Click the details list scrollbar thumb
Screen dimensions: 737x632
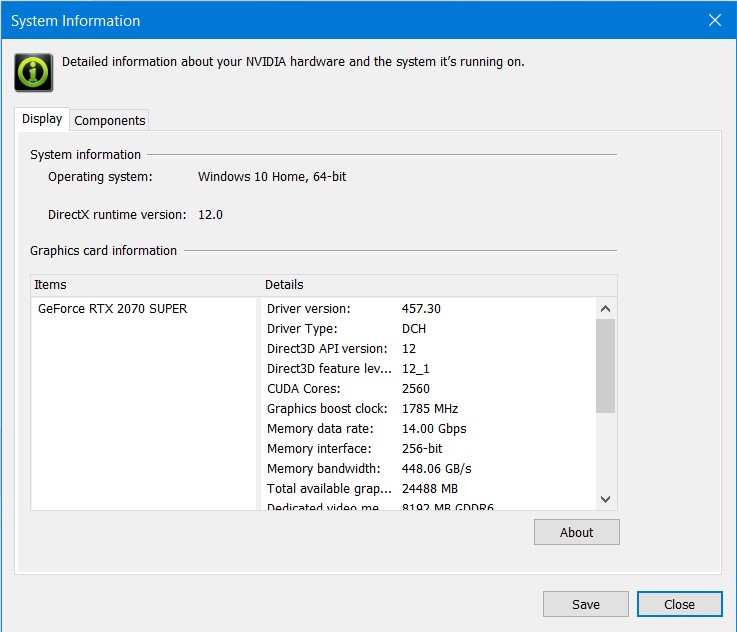(x=605, y=366)
